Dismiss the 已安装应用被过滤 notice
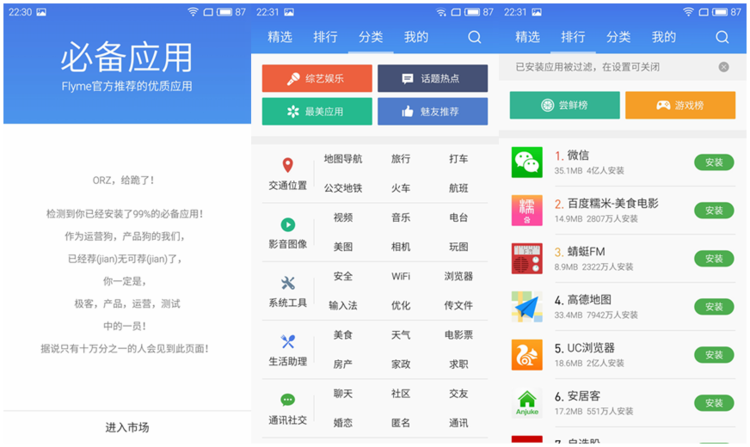 [724, 67]
